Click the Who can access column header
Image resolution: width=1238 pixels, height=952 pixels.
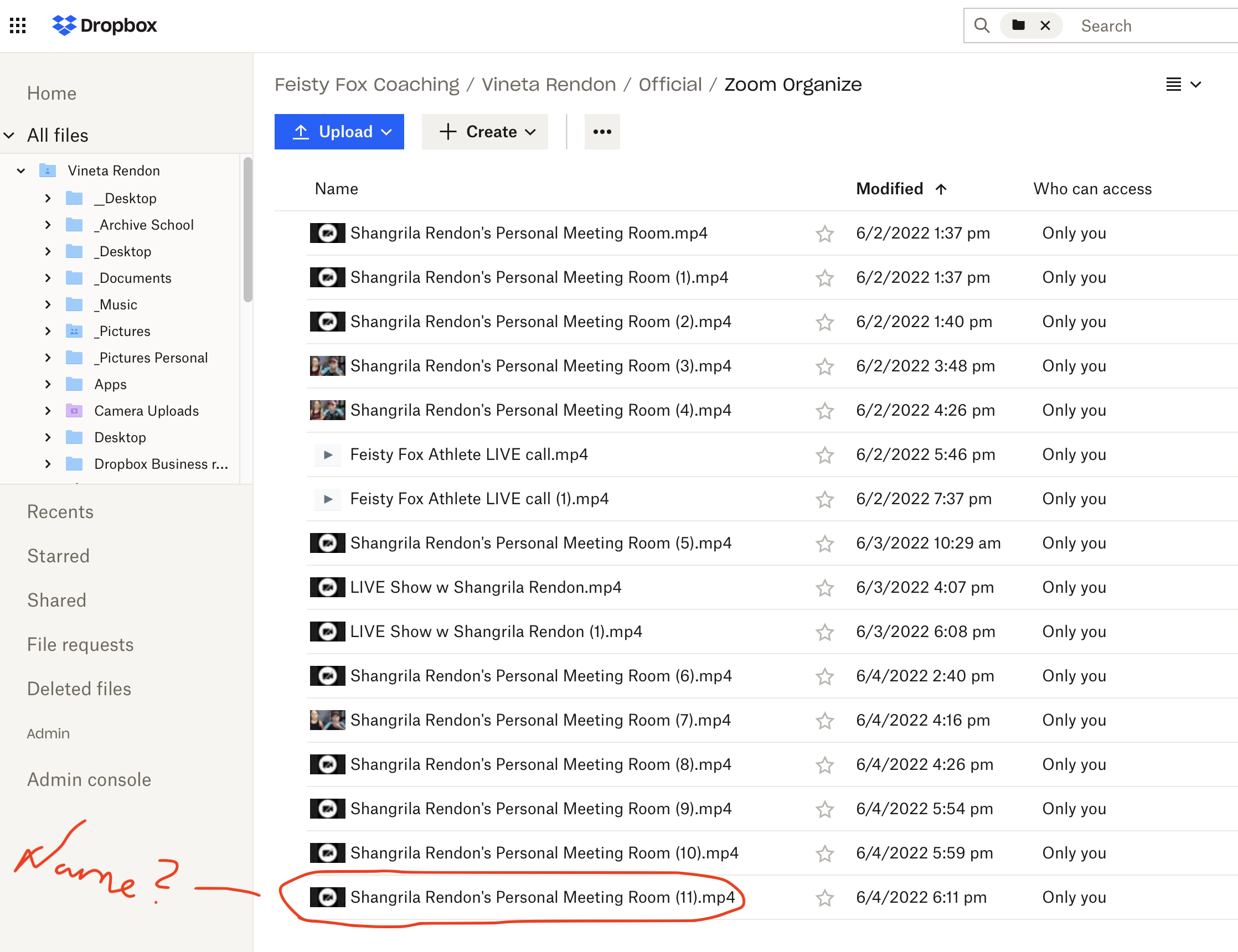click(1092, 189)
